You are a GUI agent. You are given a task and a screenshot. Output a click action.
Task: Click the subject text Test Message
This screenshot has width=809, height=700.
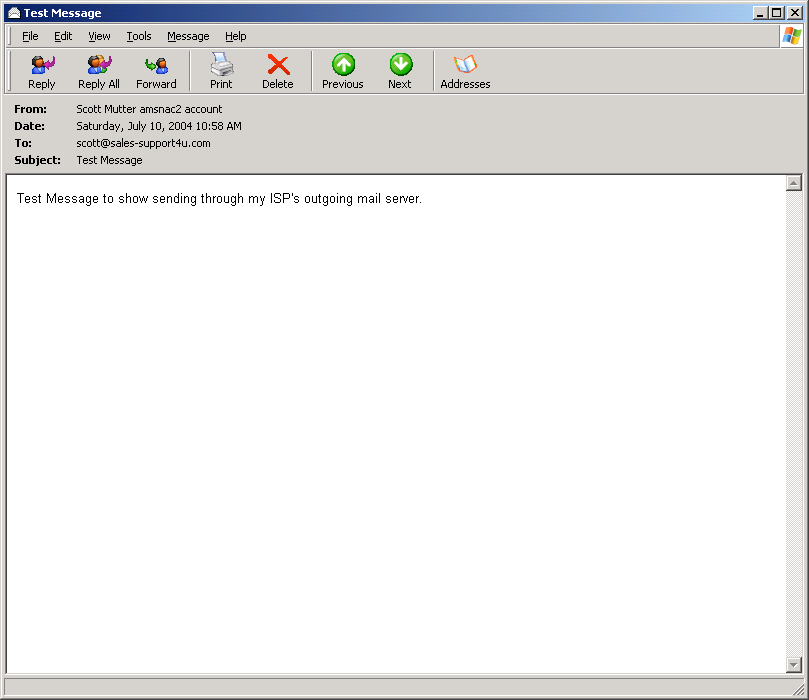[x=109, y=160]
